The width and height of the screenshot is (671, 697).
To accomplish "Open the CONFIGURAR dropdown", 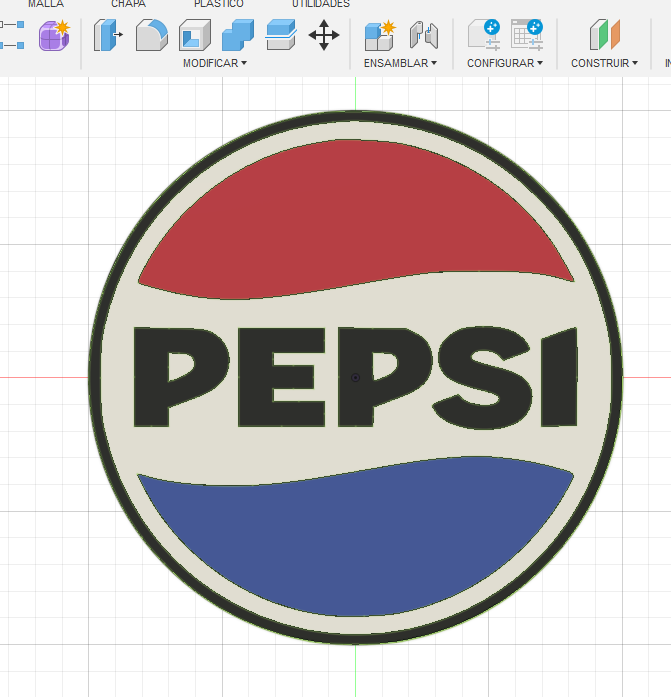I will [x=505, y=63].
